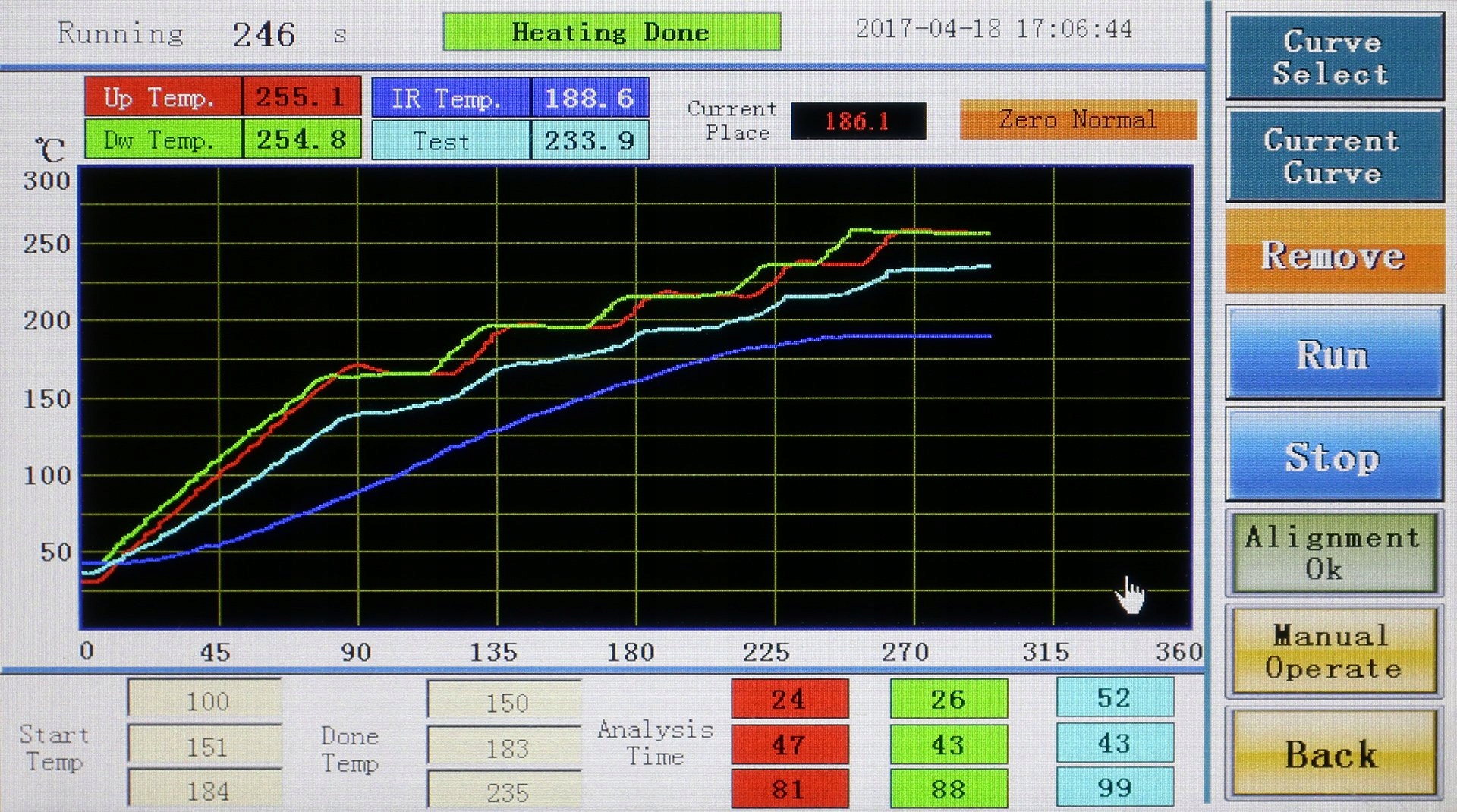Click the cyan Test label
The image size is (1457, 812).
pos(451,140)
